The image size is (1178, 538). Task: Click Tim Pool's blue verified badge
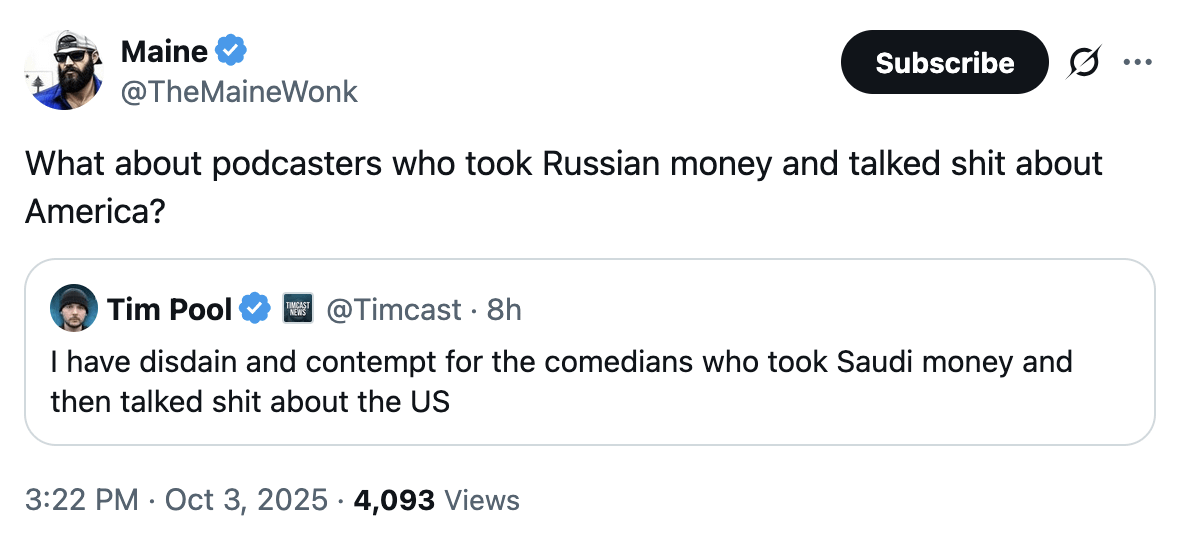pos(256,310)
